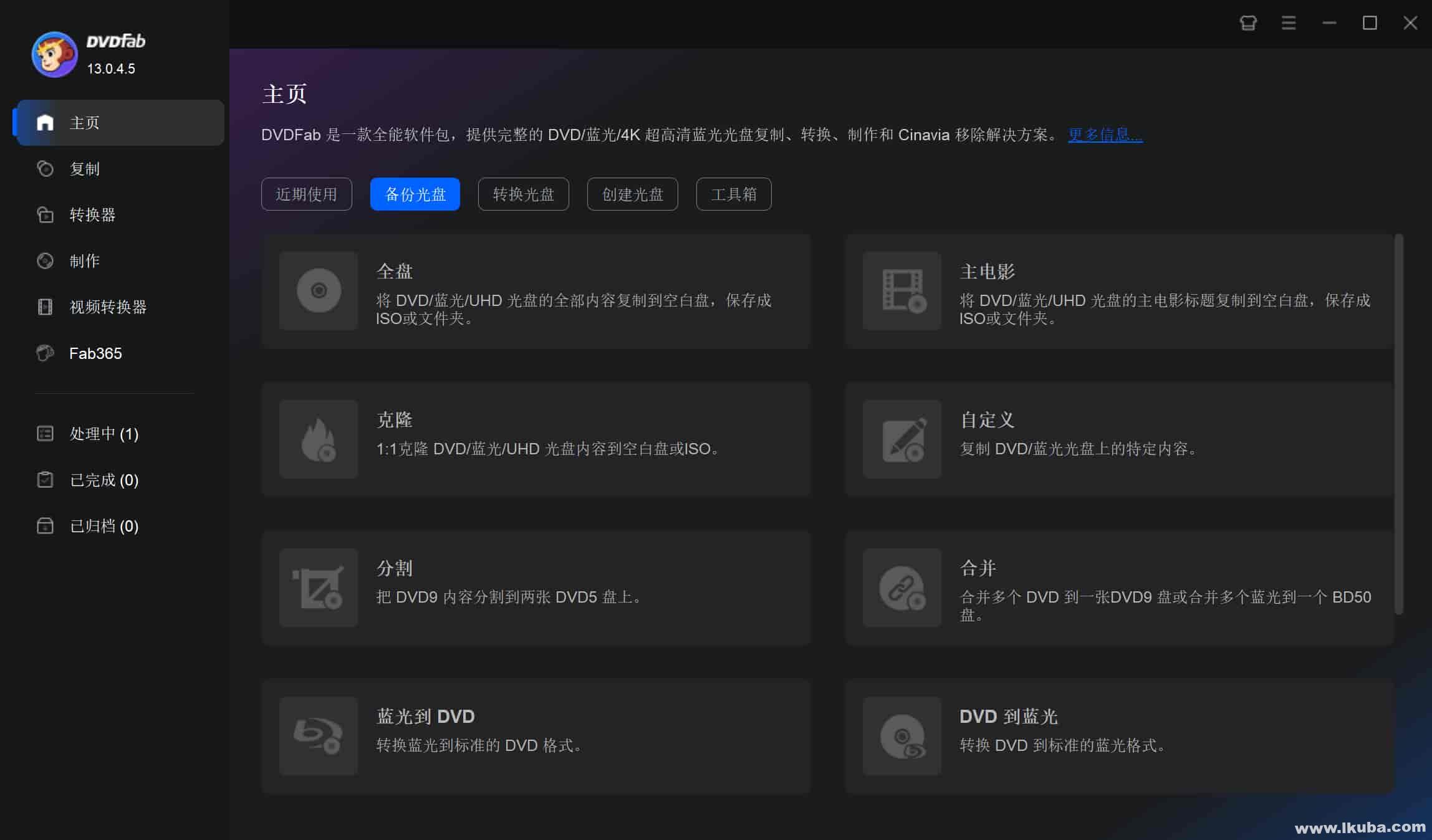Close the DVDFab window
Screen dimensions: 1432x840
[x=1410, y=23]
